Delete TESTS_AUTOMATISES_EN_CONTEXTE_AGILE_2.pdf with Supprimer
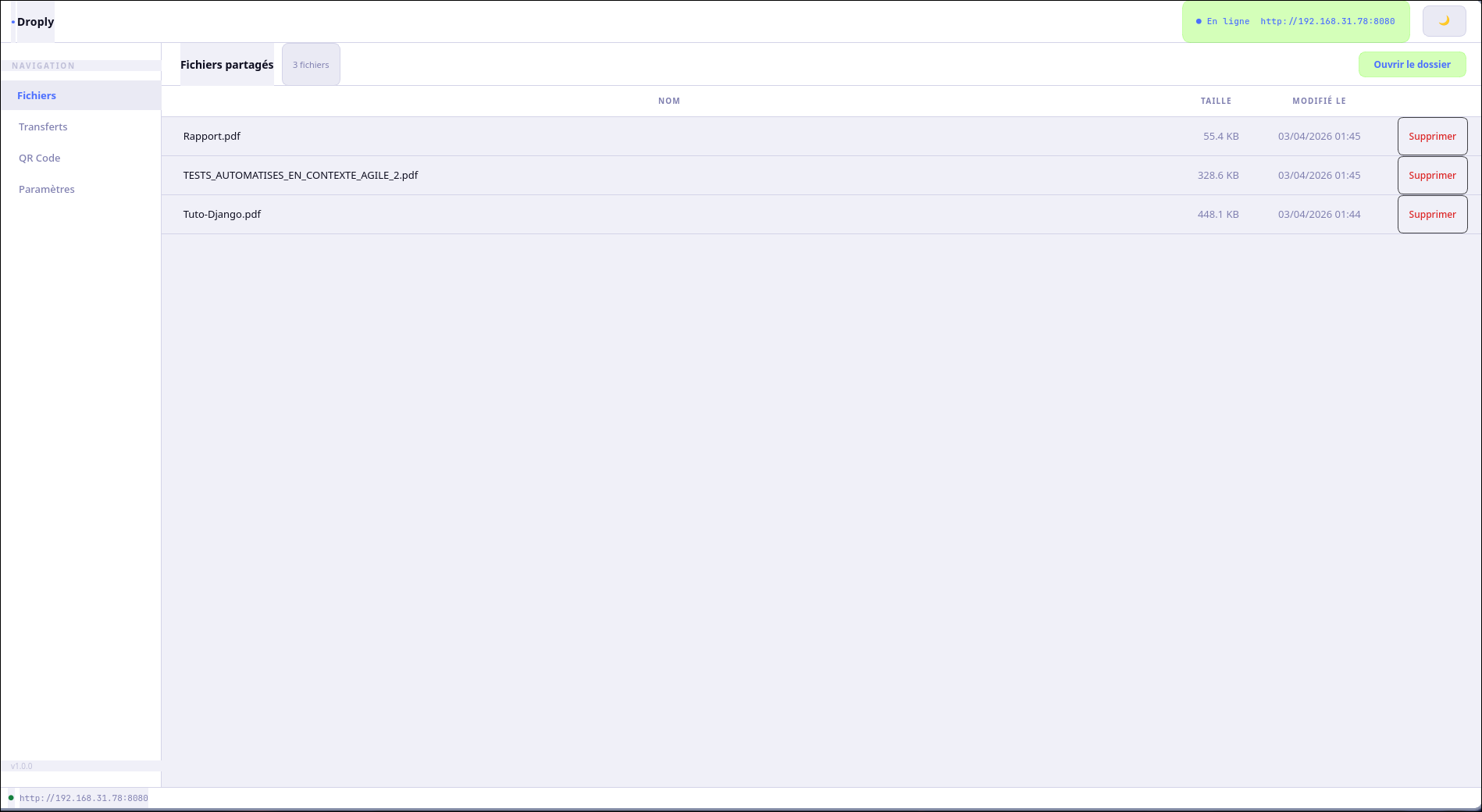This screenshot has height=812, width=1482. (x=1432, y=175)
